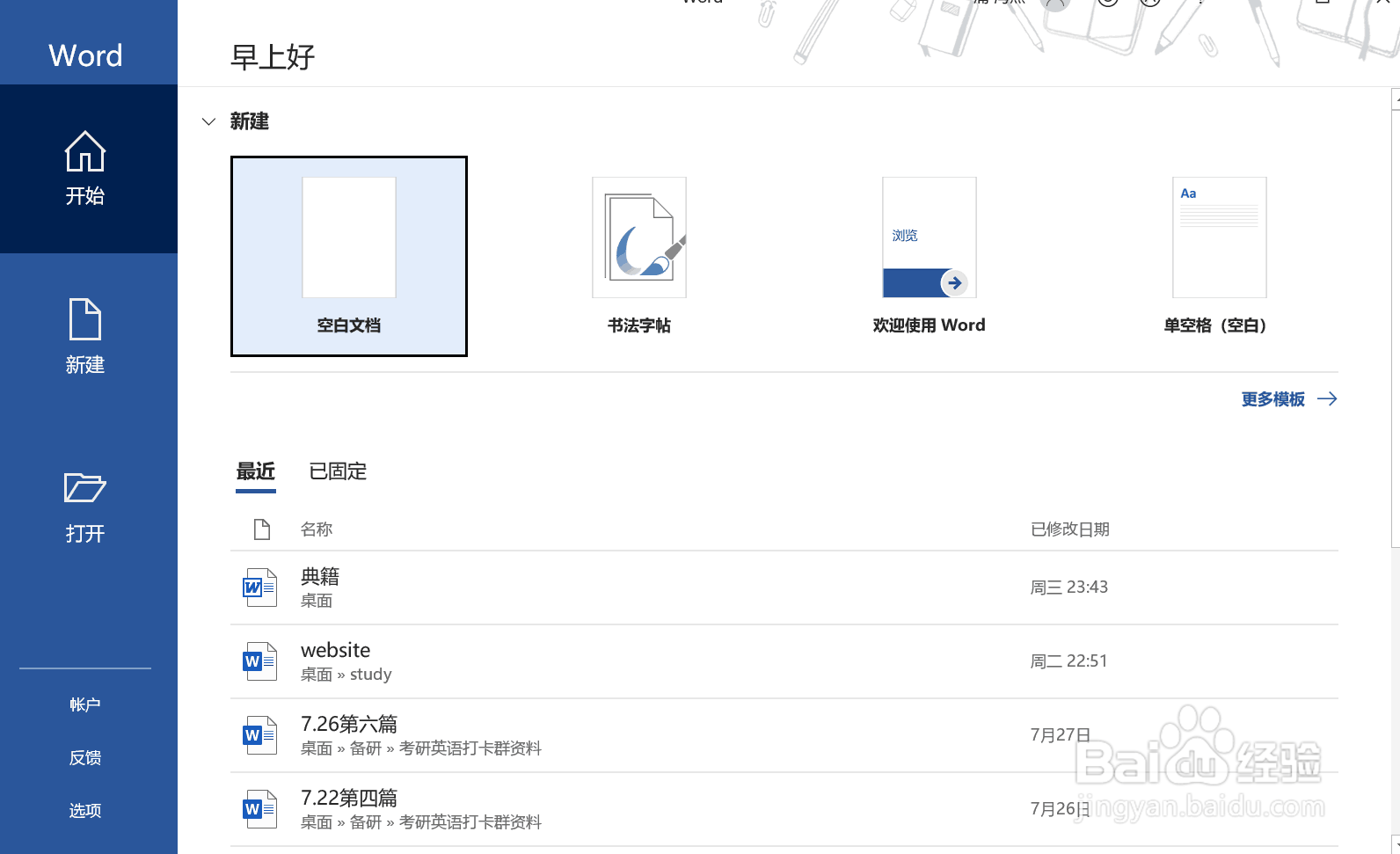
Task: Click the 周三 23:43 modified date
Action: coord(1069,588)
